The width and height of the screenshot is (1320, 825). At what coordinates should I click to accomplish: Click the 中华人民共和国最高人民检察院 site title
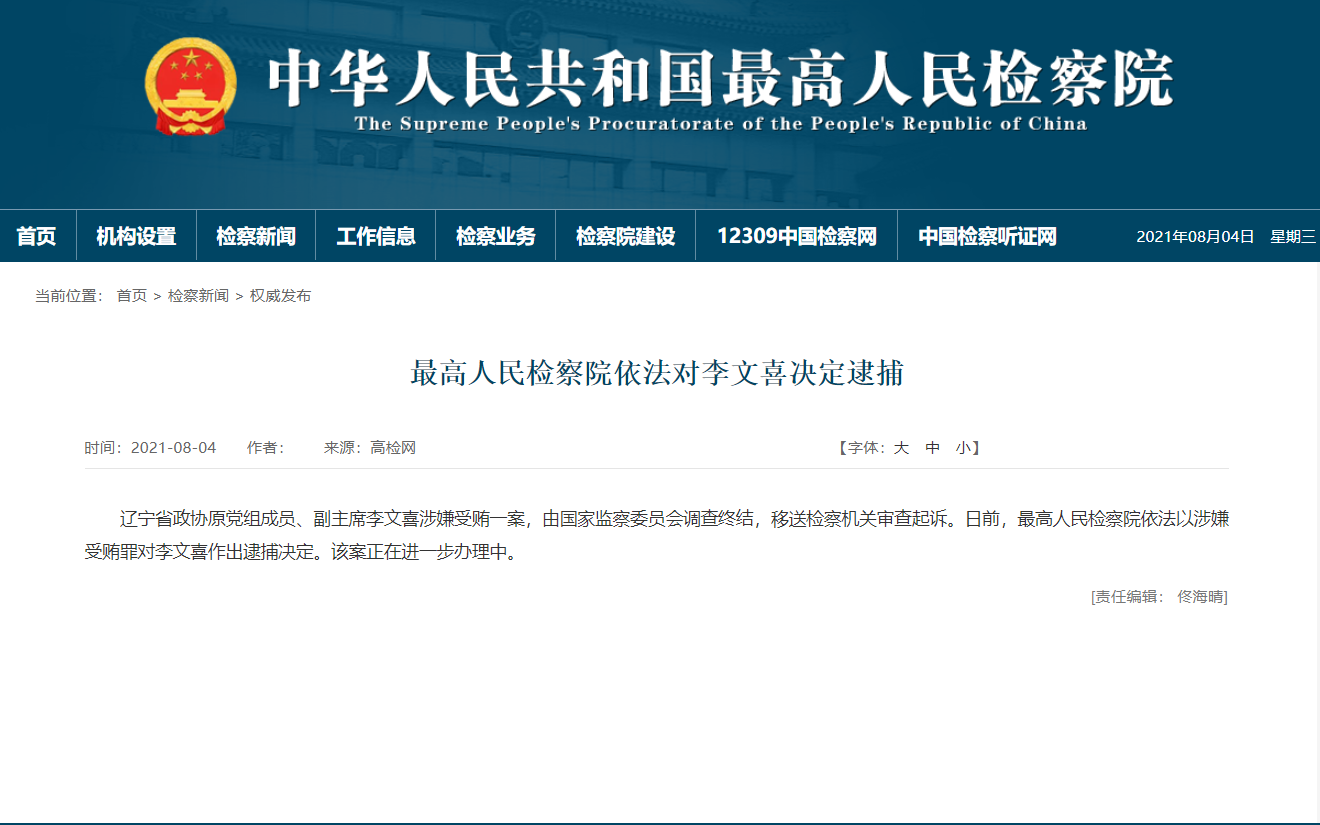tap(720, 80)
